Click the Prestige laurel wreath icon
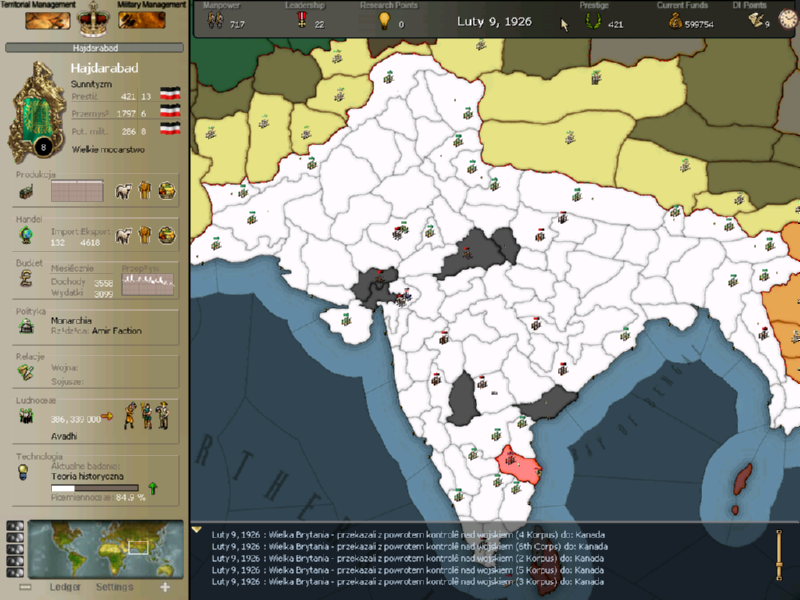The width and height of the screenshot is (800, 600). tap(593, 21)
